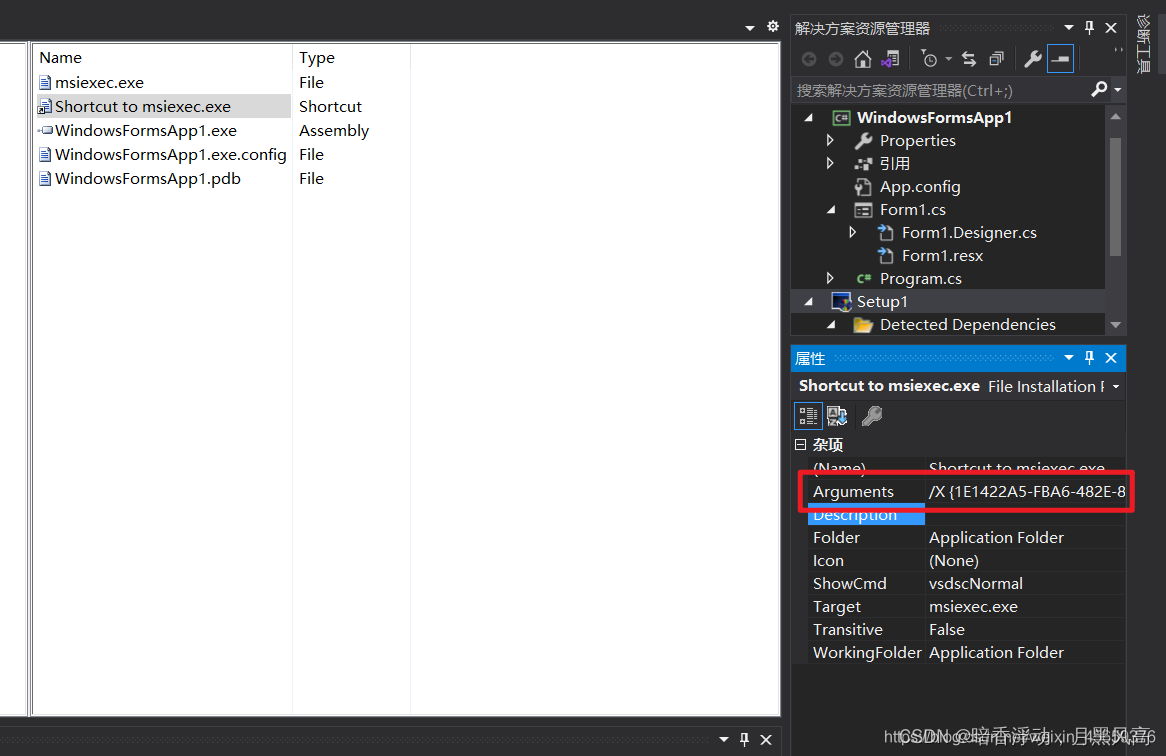Expand the 引用 references node
1166x756 pixels.
831,164
